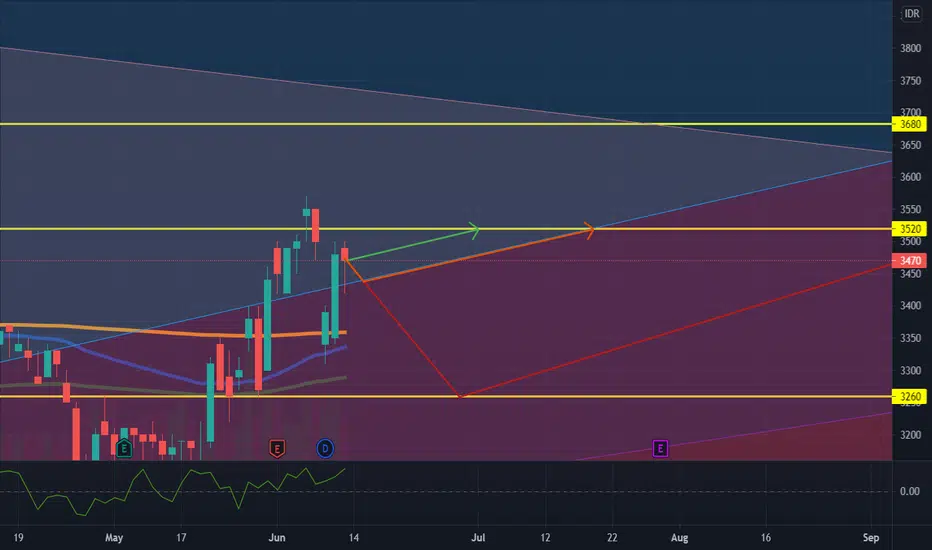Select the 3260 yellow price label
Viewport: 932px width, 550px height.
(909, 397)
